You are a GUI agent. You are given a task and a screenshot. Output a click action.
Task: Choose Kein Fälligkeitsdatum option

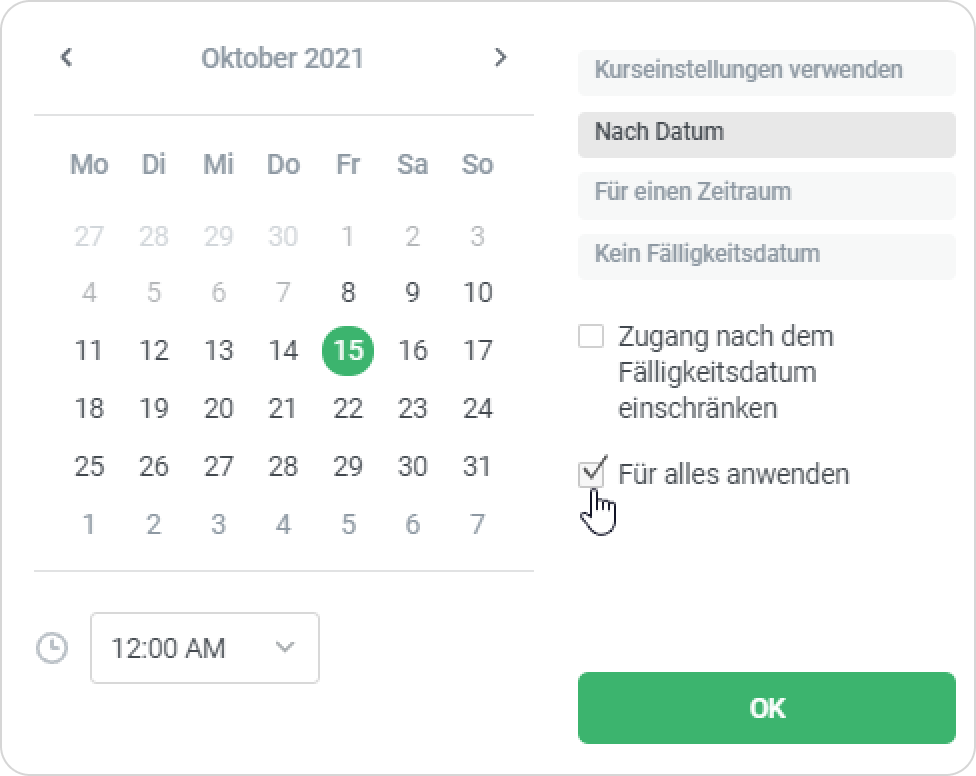(x=766, y=253)
